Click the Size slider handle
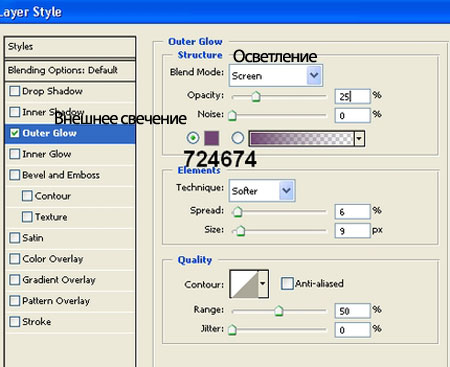 [240, 231]
